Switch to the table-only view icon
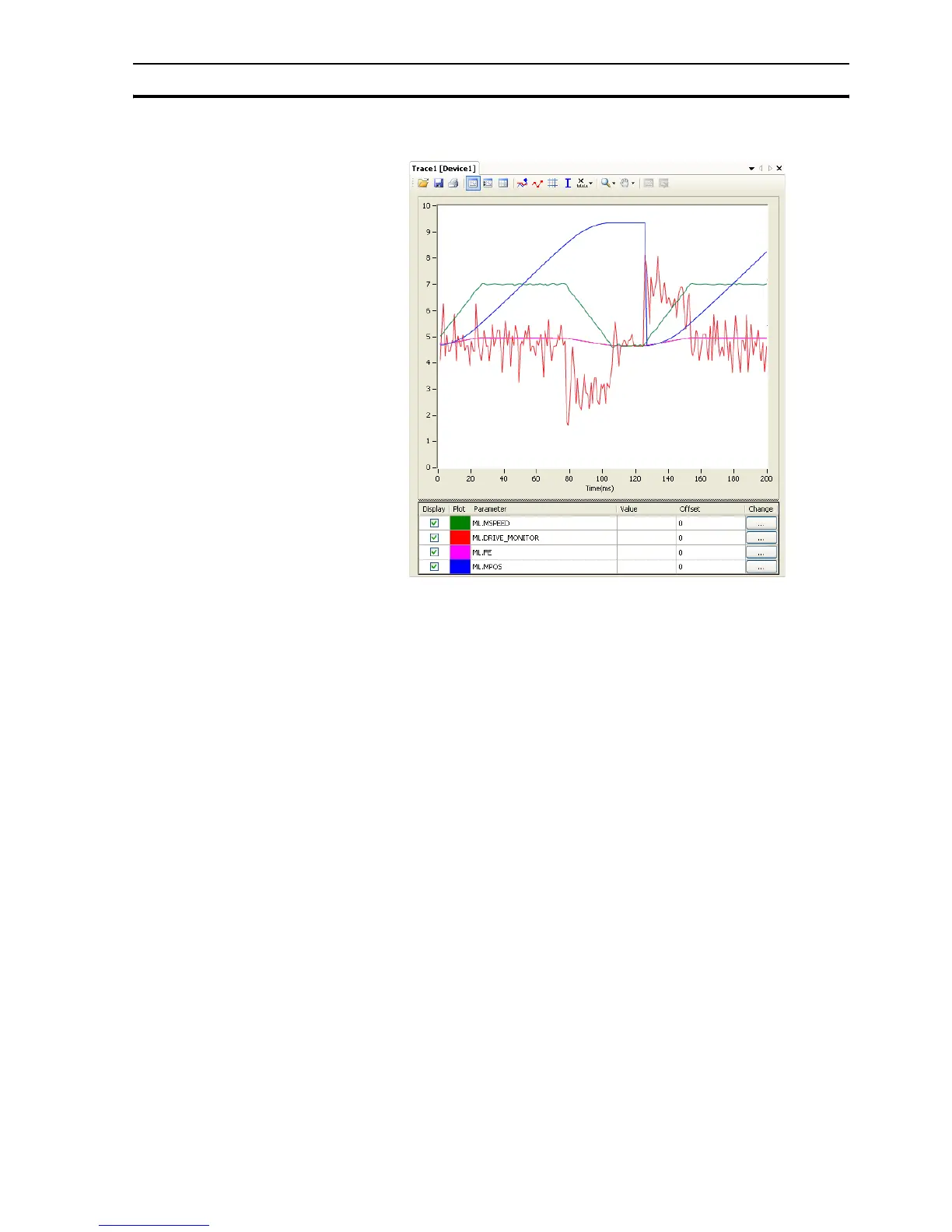This screenshot has width=952, height=1232. 503,184
